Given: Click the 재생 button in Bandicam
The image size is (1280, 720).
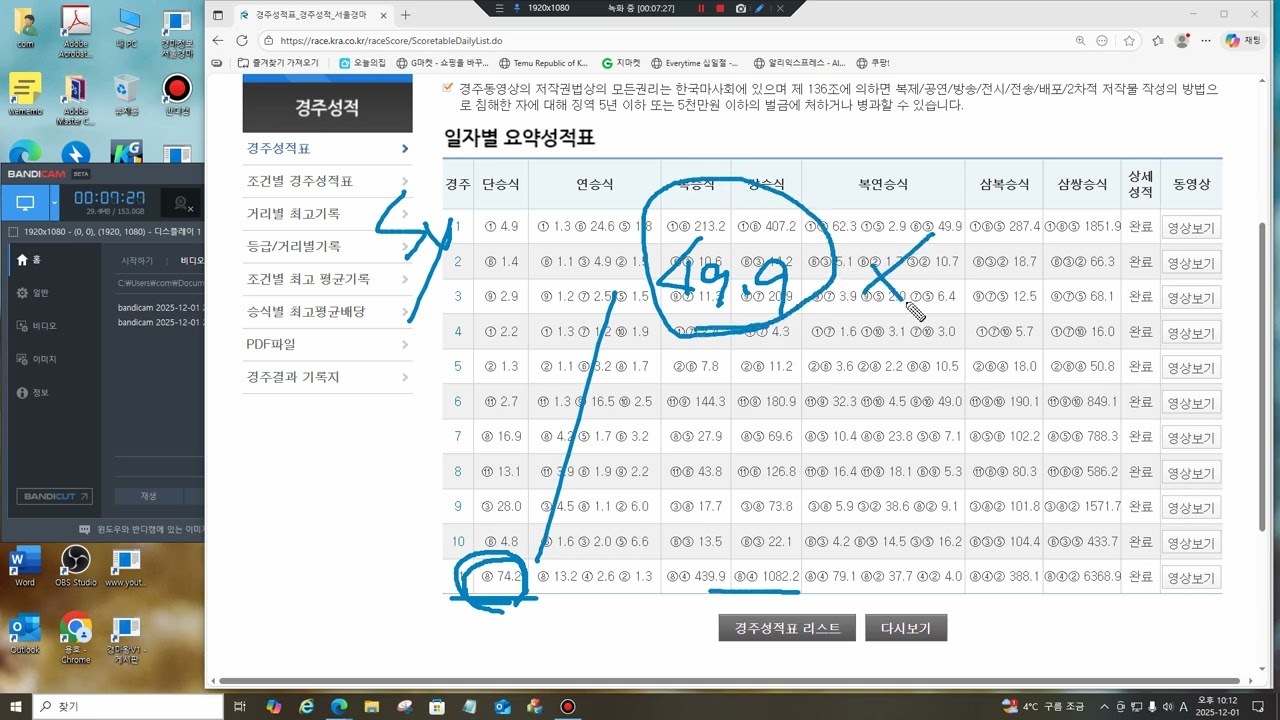Looking at the screenshot, I should tap(148, 496).
